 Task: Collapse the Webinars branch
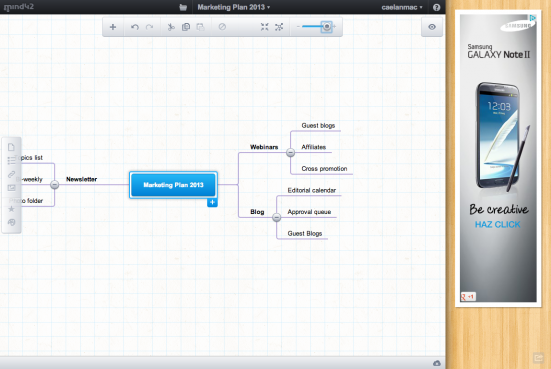[290, 153]
